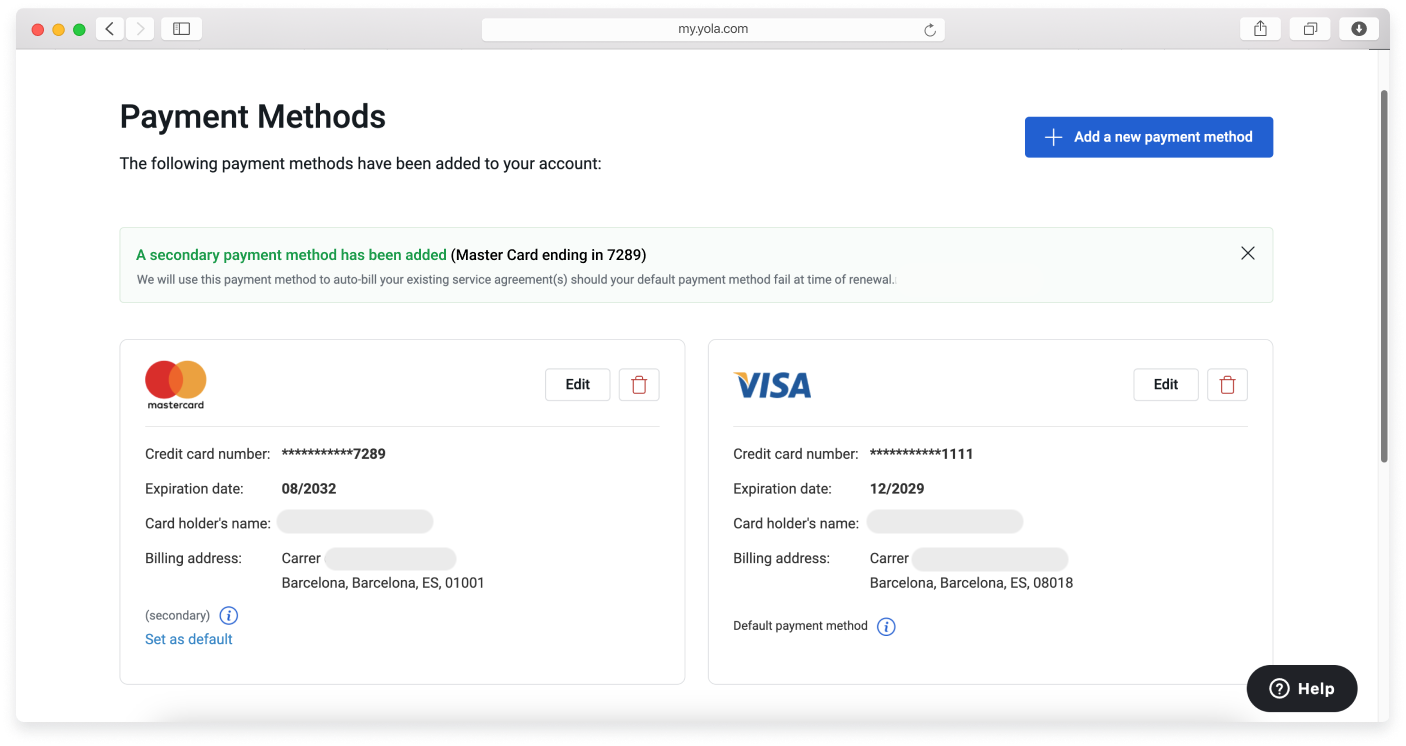Click the my.yola.com address bar

[x=713, y=28]
